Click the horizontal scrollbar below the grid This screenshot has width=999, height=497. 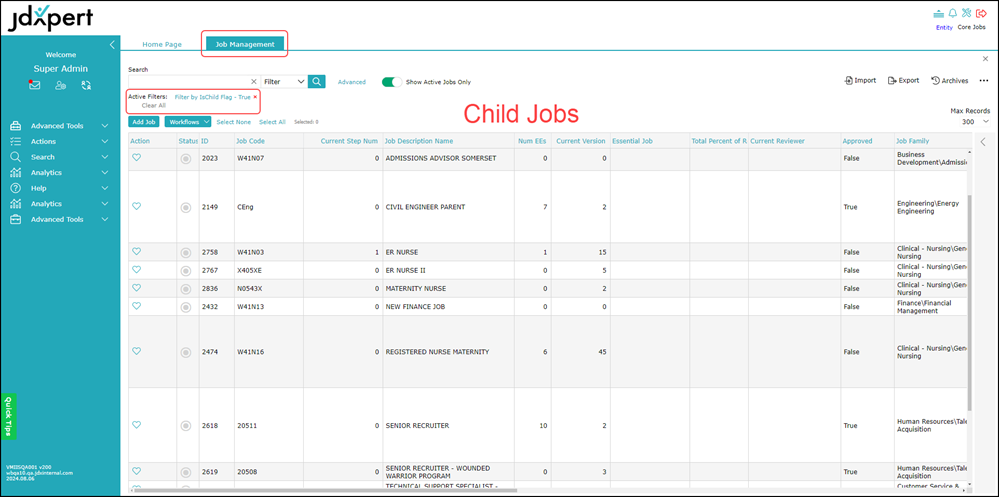point(326,491)
